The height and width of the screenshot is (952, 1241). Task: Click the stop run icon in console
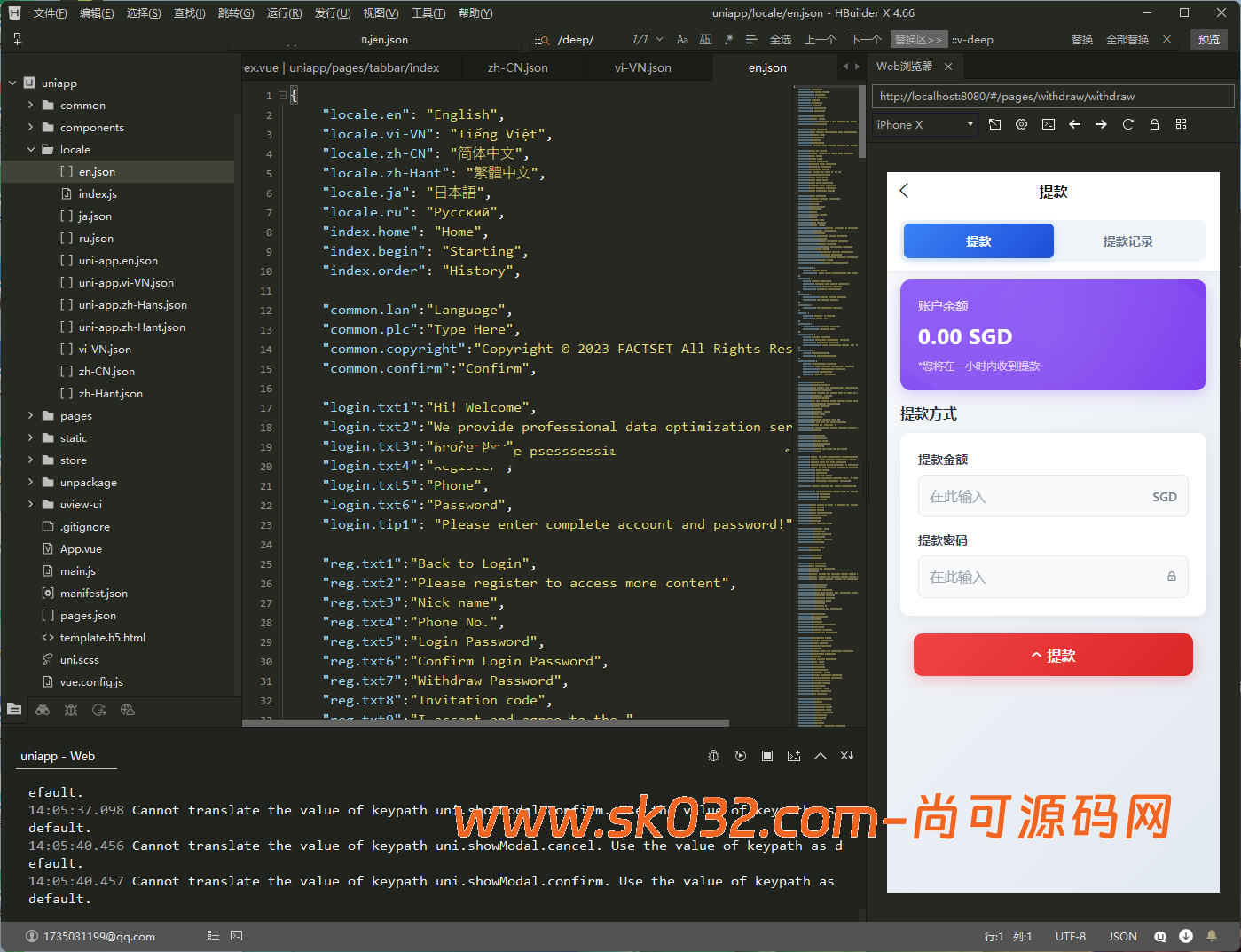(x=767, y=756)
